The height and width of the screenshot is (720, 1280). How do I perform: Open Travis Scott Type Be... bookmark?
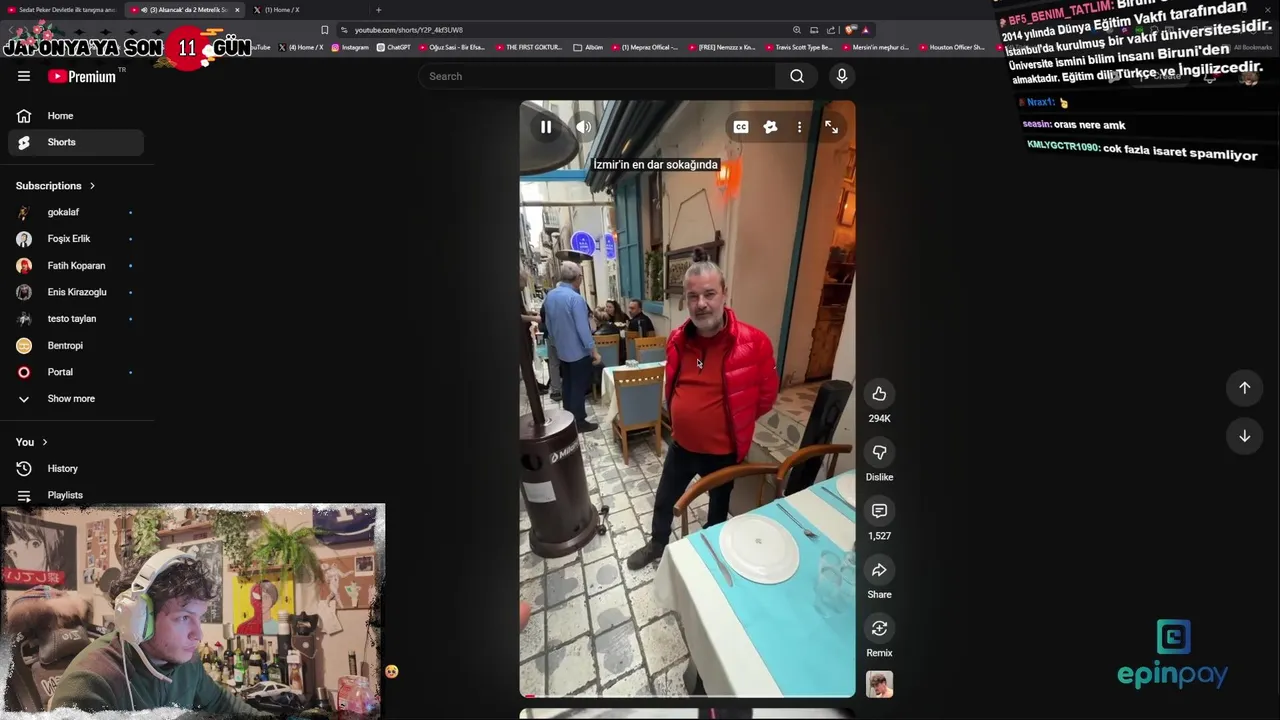[799, 47]
